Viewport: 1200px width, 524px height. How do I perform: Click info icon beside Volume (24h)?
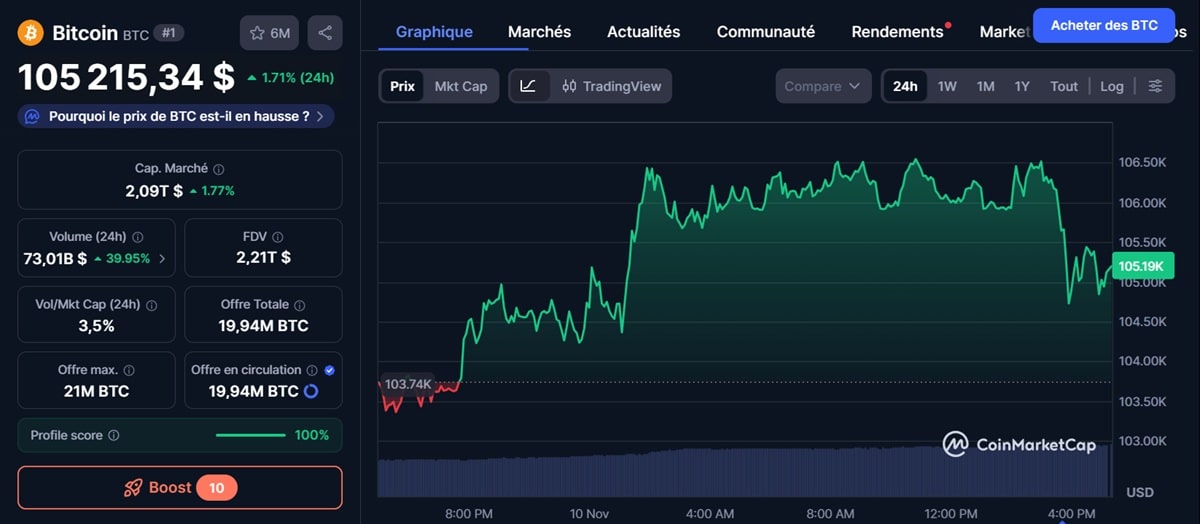(137, 238)
